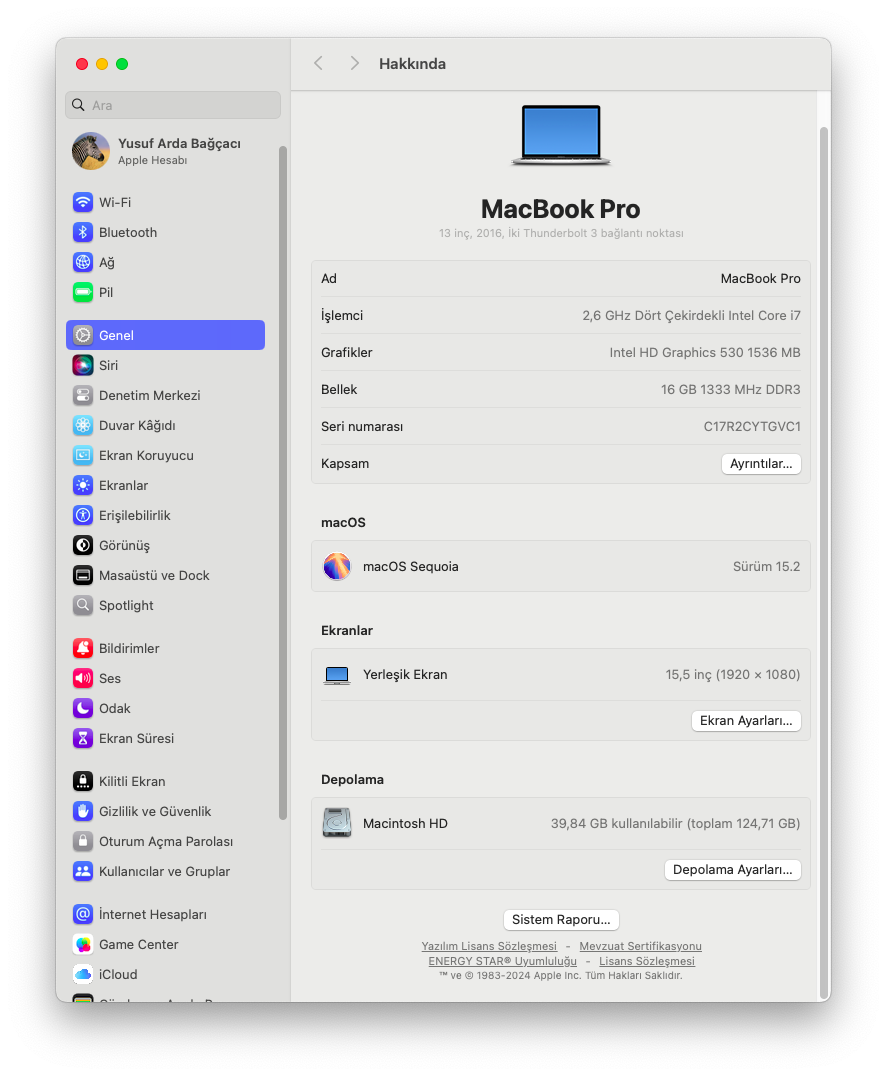Select the Bluetooth icon in sidebar
887x1076 pixels.
coord(83,232)
